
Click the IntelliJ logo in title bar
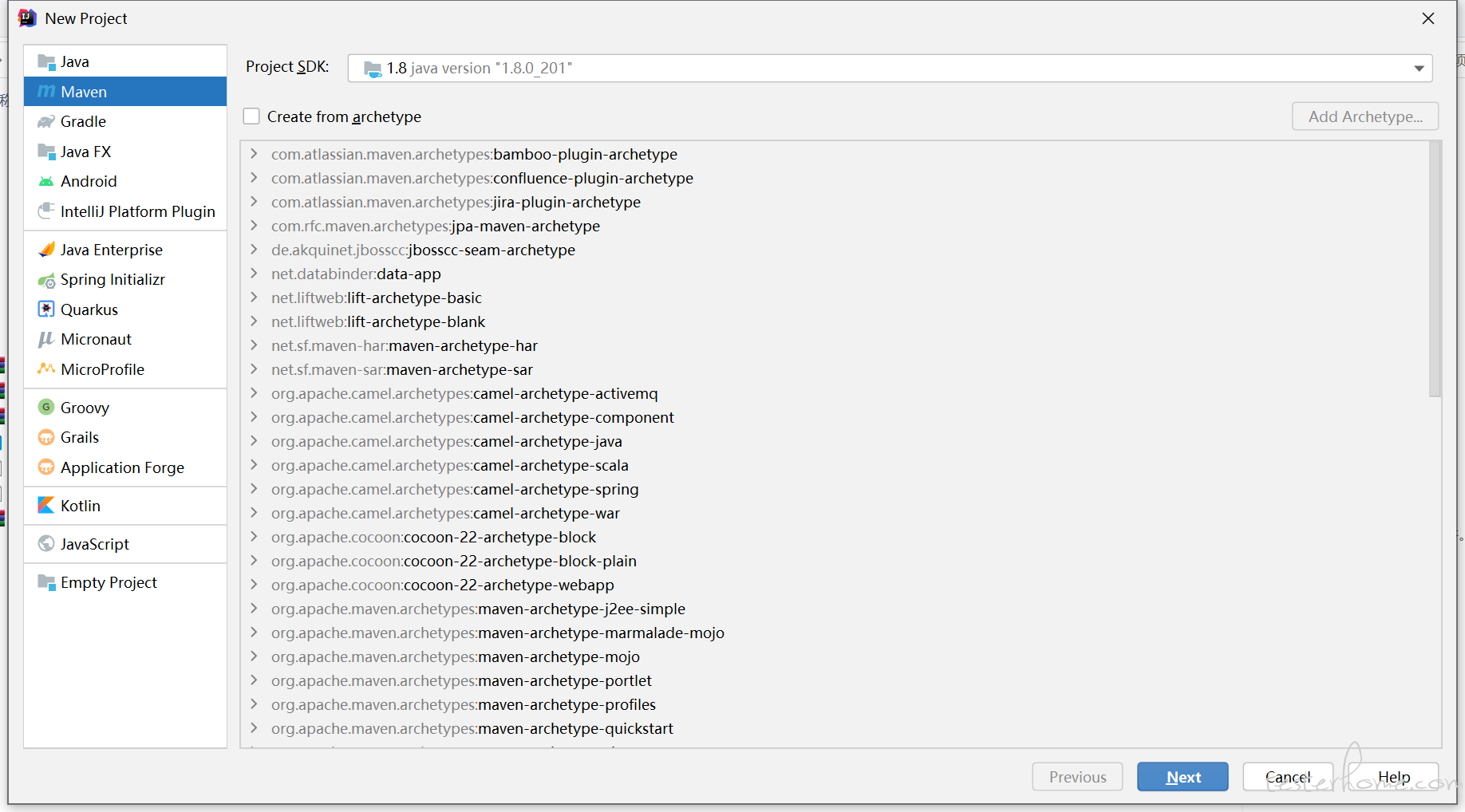click(x=27, y=18)
